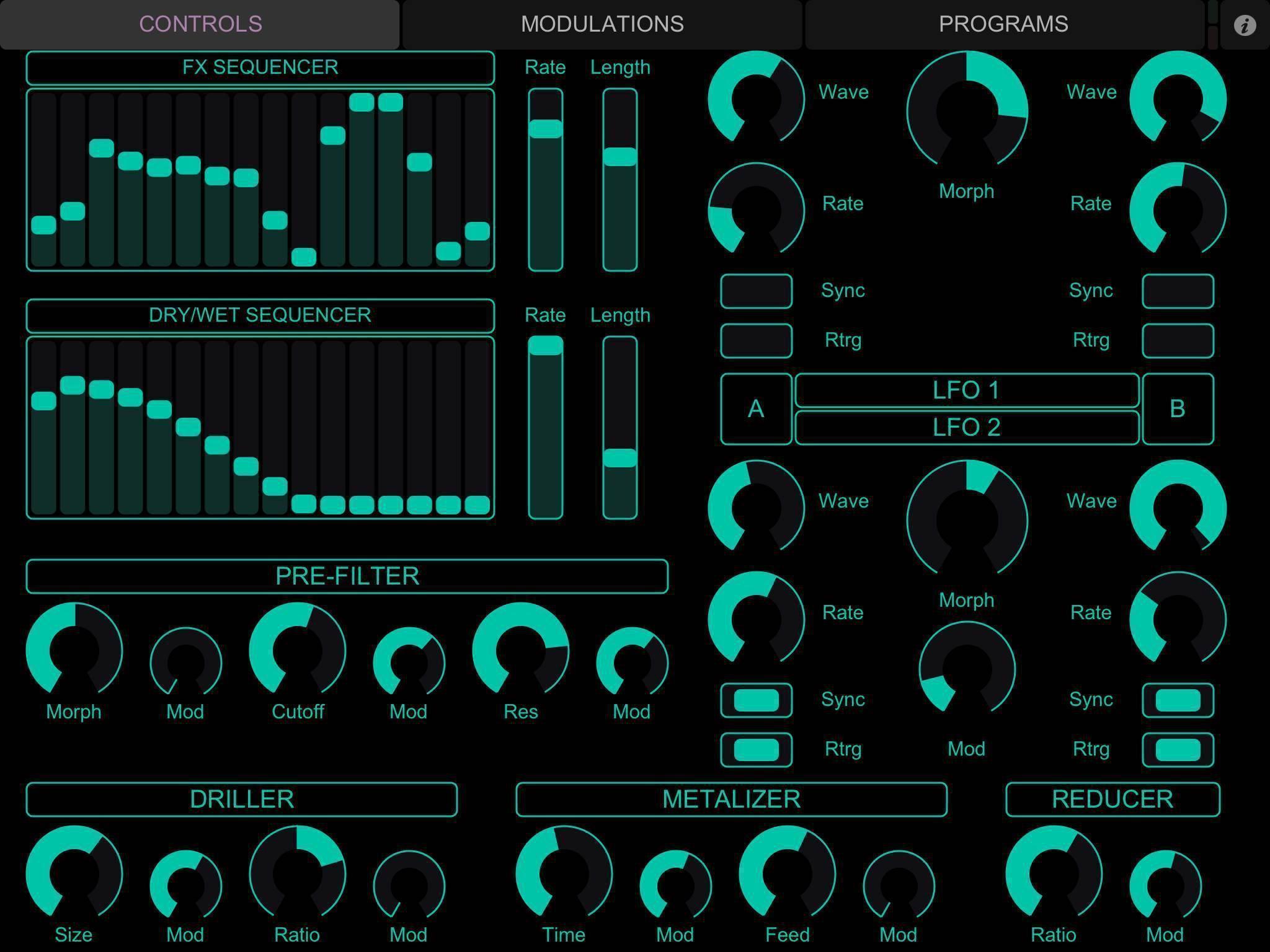Click the last step bar in FX Sequencer

tap(477, 180)
